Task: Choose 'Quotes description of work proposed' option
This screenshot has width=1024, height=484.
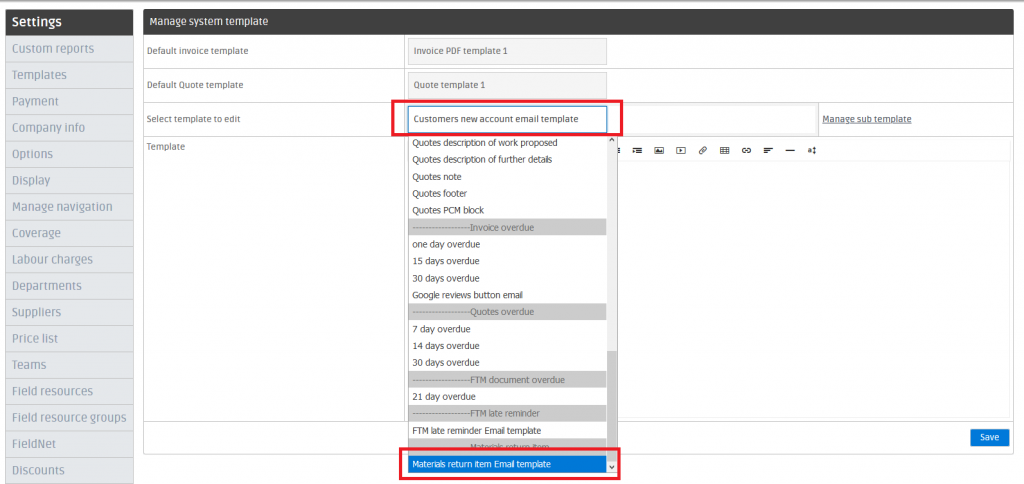Action: pyautogui.click(x=507, y=142)
